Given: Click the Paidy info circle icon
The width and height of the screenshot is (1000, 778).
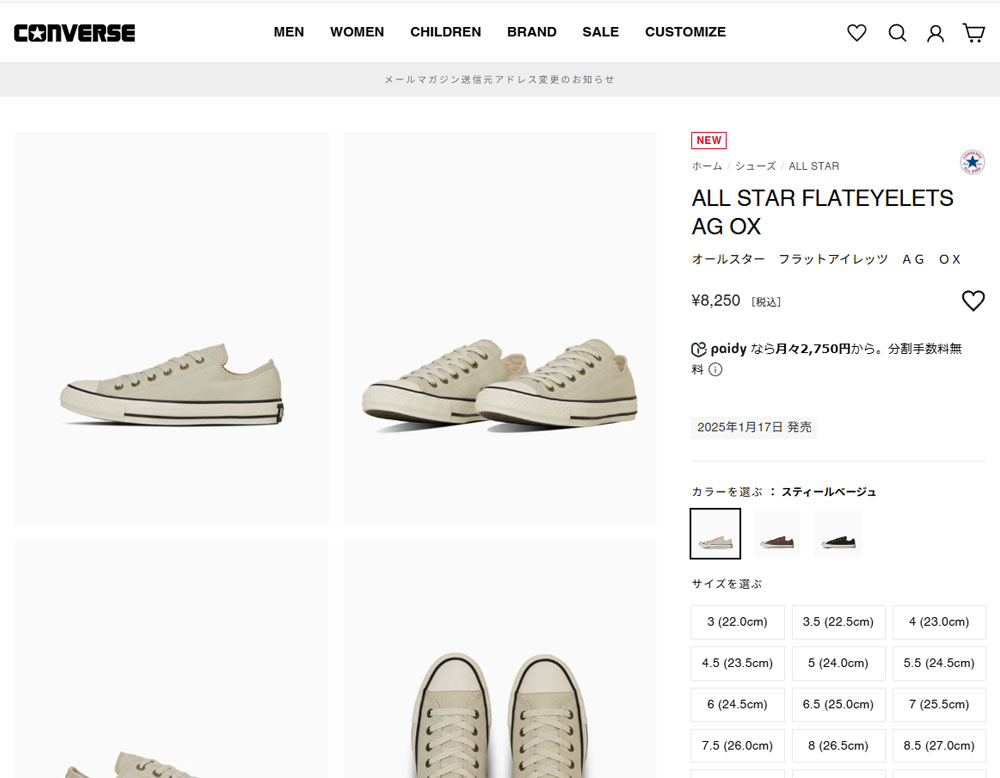Looking at the screenshot, I should [716, 369].
